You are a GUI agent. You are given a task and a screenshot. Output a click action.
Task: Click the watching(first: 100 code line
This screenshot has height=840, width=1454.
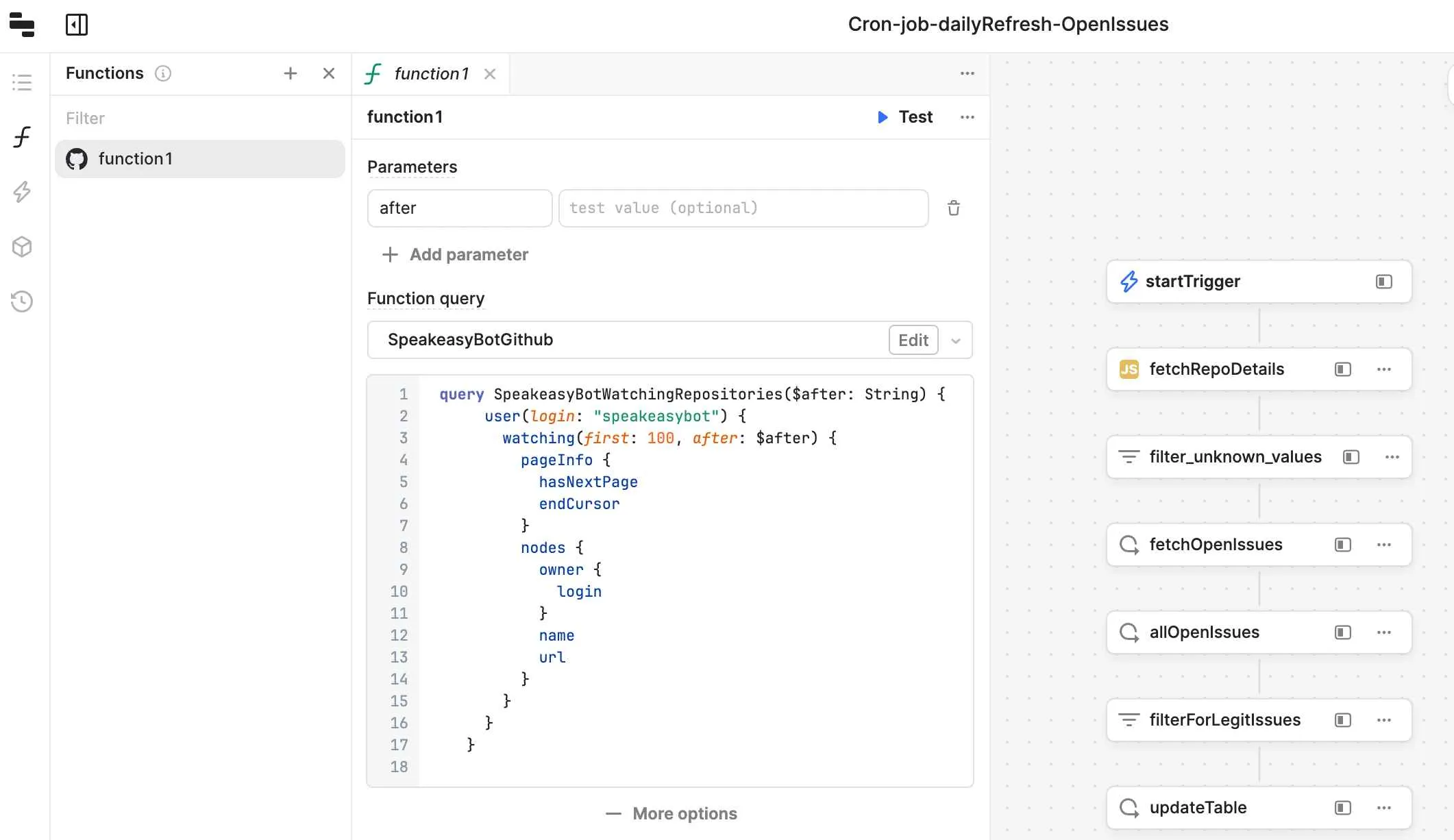[669, 438]
